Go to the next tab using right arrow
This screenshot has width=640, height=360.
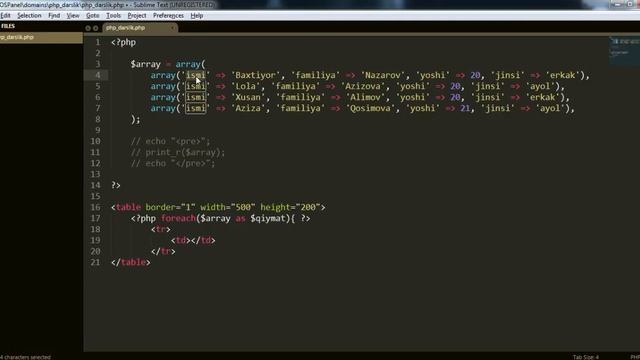point(96,28)
